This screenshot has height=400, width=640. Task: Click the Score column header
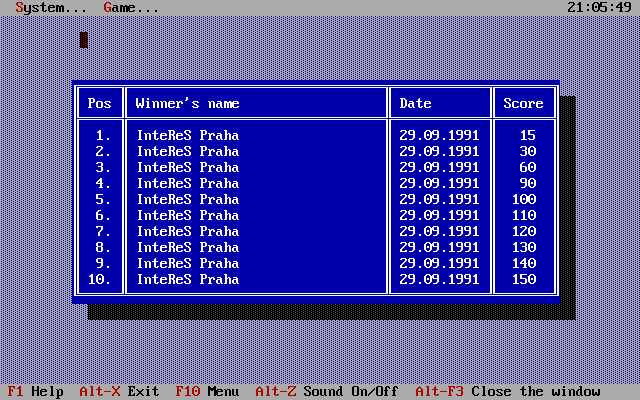coord(523,103)
